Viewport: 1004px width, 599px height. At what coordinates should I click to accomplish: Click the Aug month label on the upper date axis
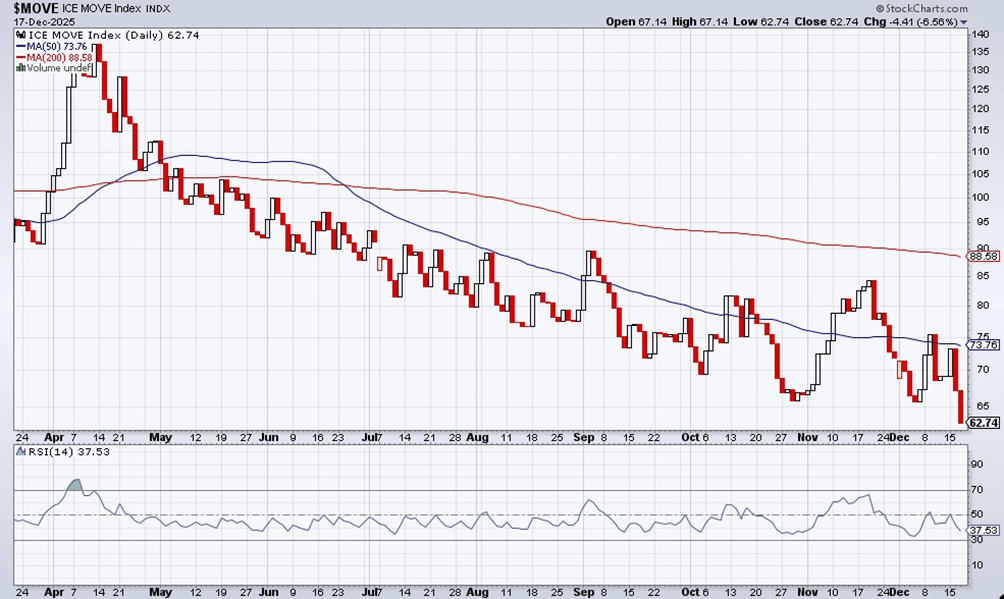tap(477, 437)
